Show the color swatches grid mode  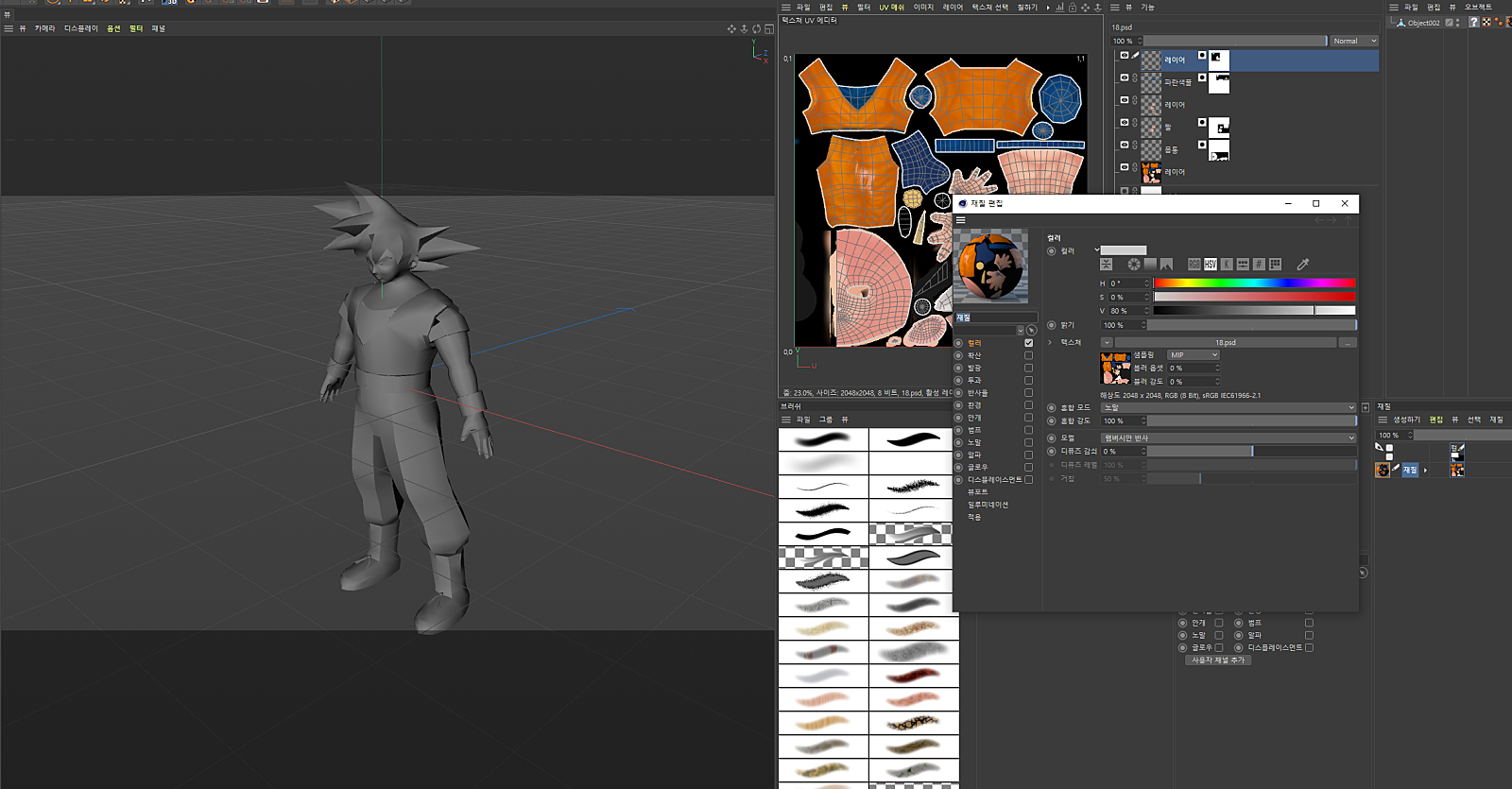click(x=1275, y=265)
